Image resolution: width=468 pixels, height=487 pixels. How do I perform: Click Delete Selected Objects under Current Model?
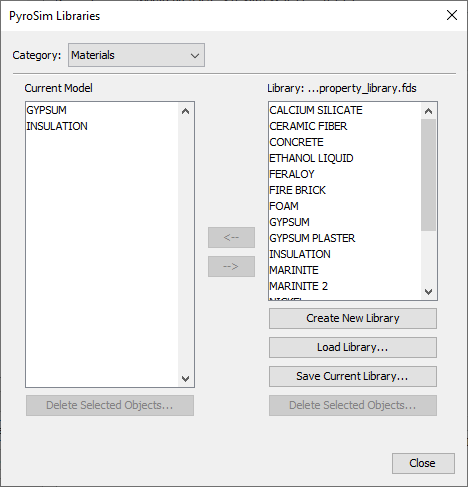point(110,406)
